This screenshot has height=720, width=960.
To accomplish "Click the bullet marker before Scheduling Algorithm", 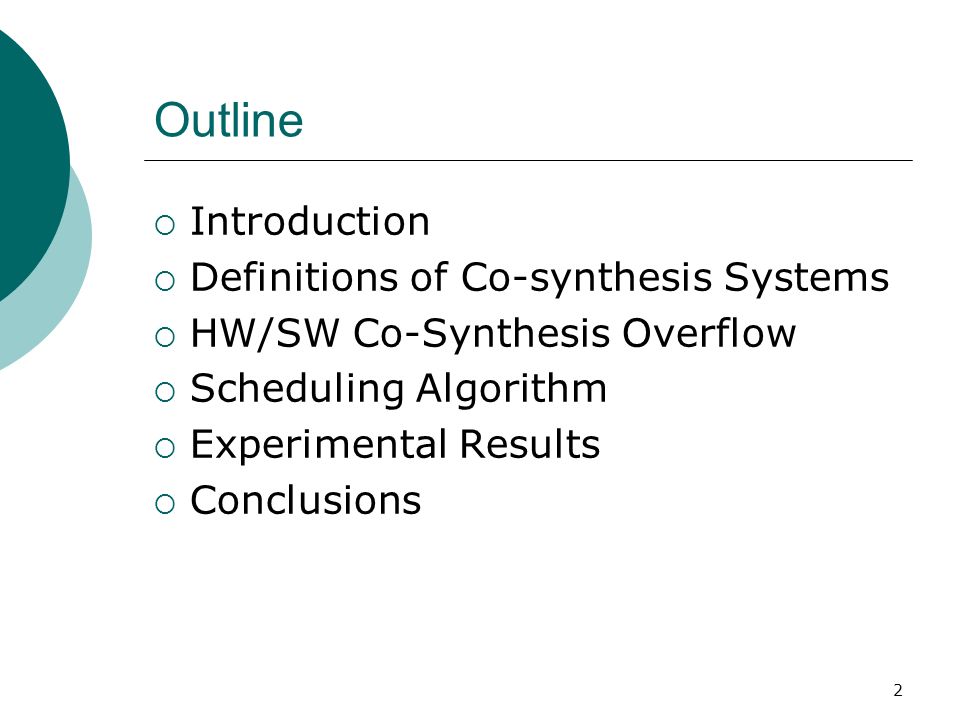I will point(165,392).
